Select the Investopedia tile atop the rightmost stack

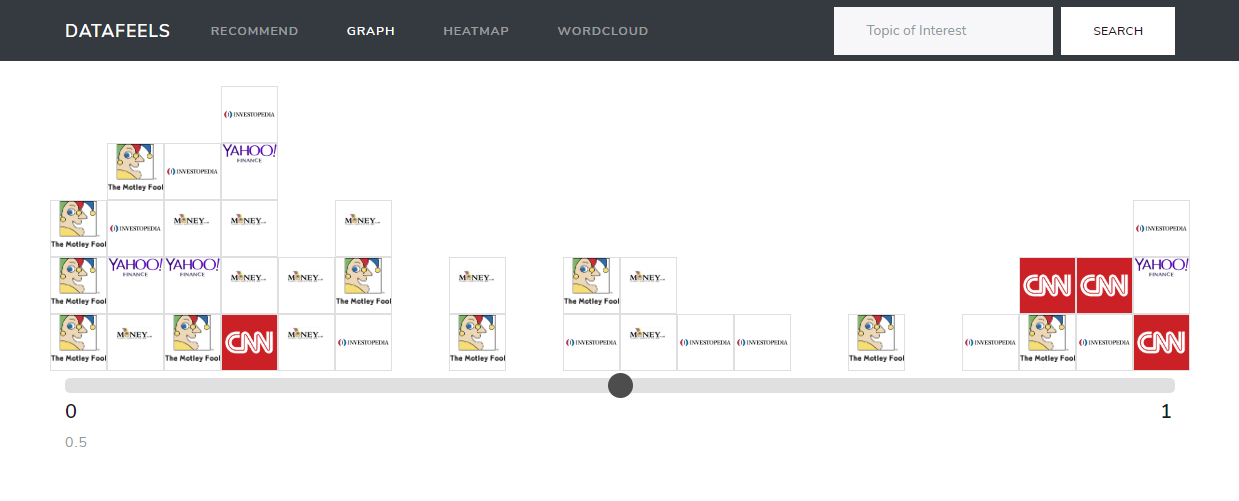click(1161, 228)
